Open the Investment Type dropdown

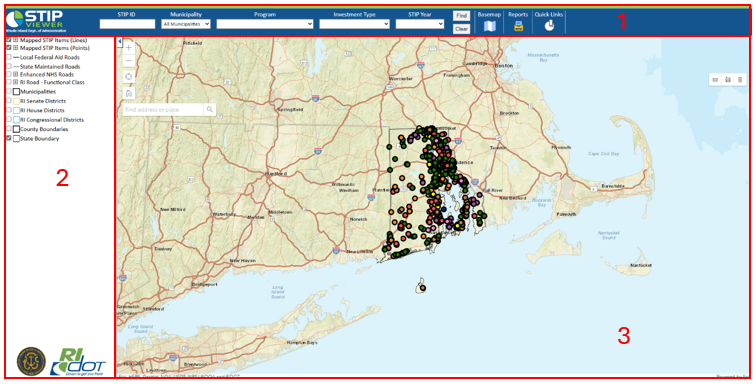pyautogui.click(x=354, y=24)
